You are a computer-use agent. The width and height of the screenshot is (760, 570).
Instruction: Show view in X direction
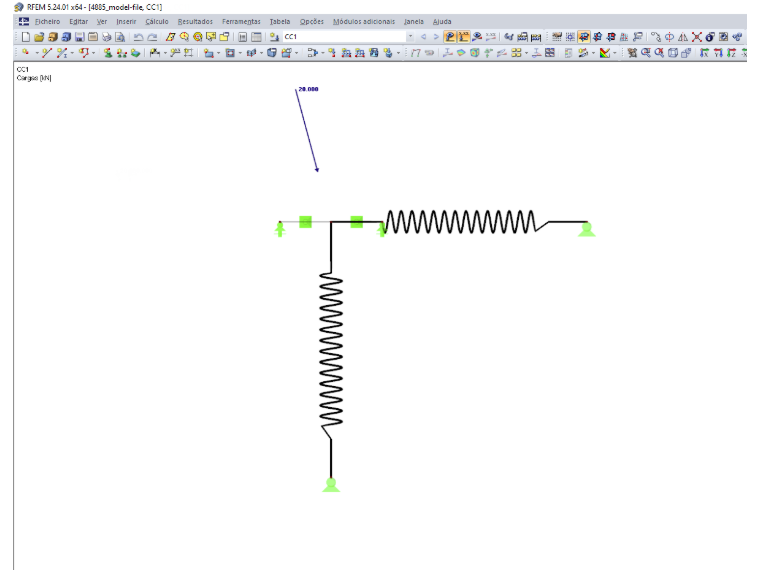tap(704, 53)
